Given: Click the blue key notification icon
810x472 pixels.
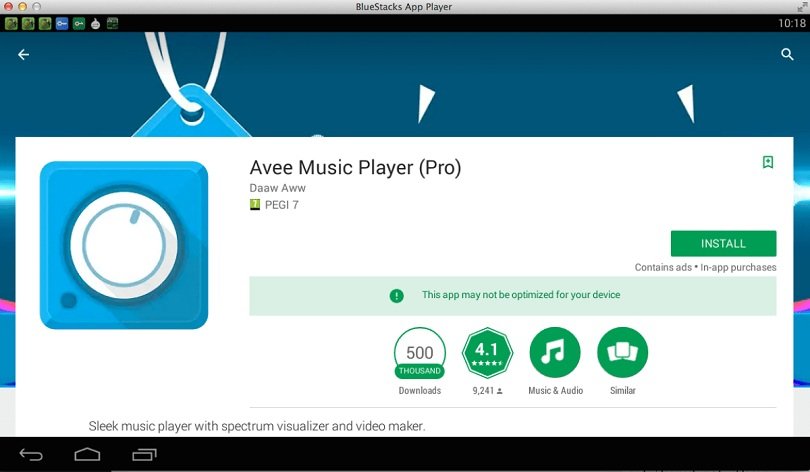Looking at the screenshot, I should pos(62,23).
